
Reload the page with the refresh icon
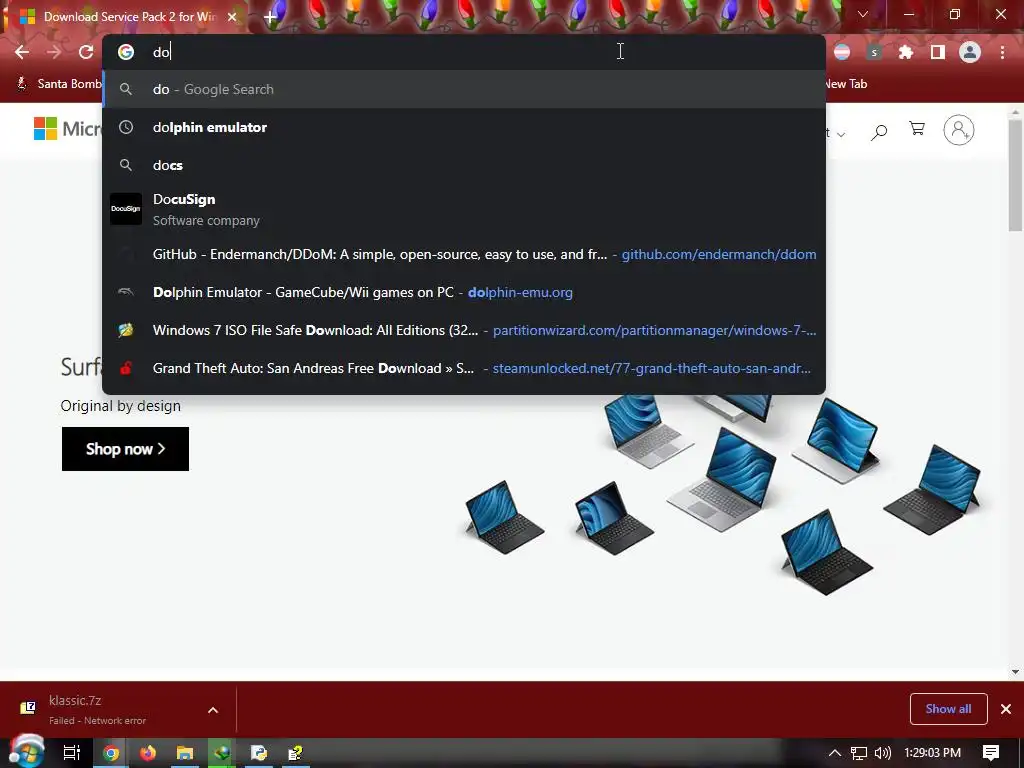pyautogui.click(x=86, y=52)
